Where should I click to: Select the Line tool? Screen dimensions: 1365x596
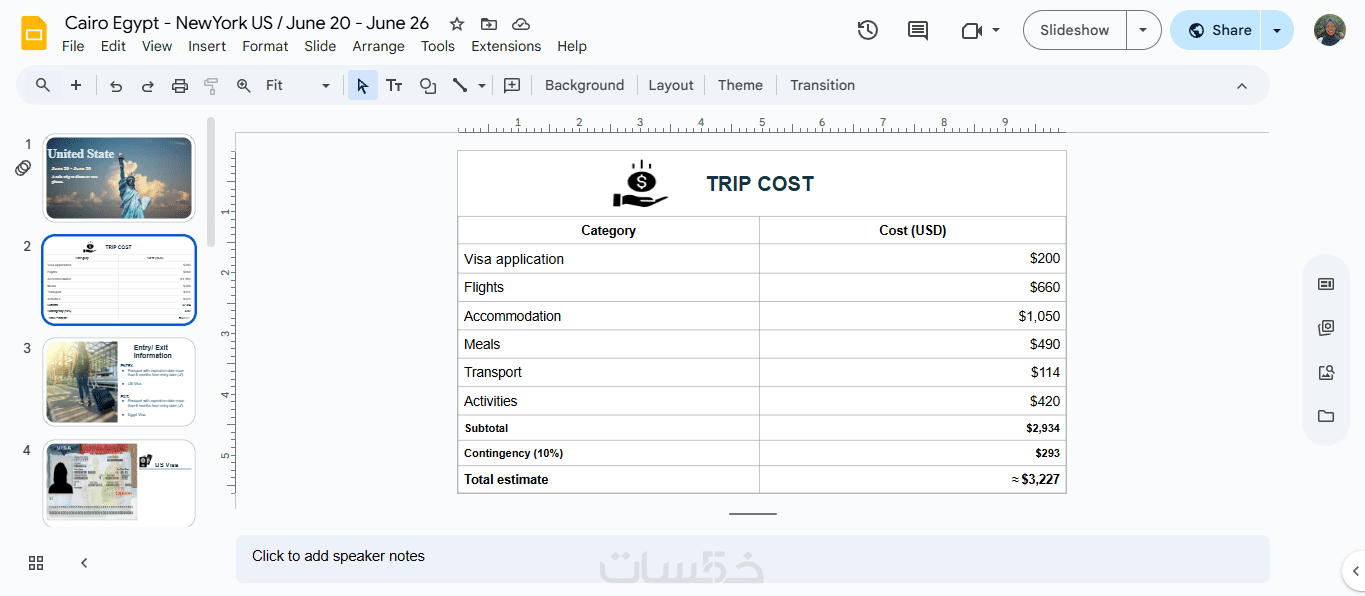(x=460, y=86)
